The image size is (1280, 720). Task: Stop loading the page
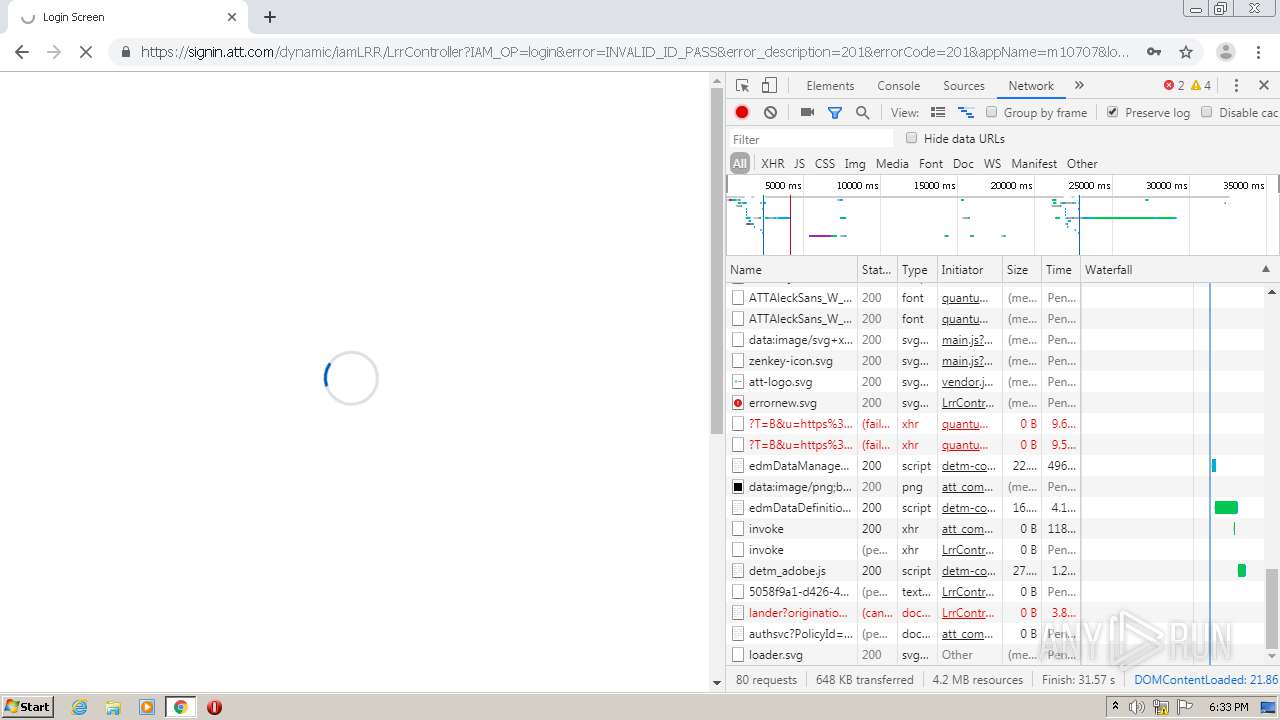86,52
